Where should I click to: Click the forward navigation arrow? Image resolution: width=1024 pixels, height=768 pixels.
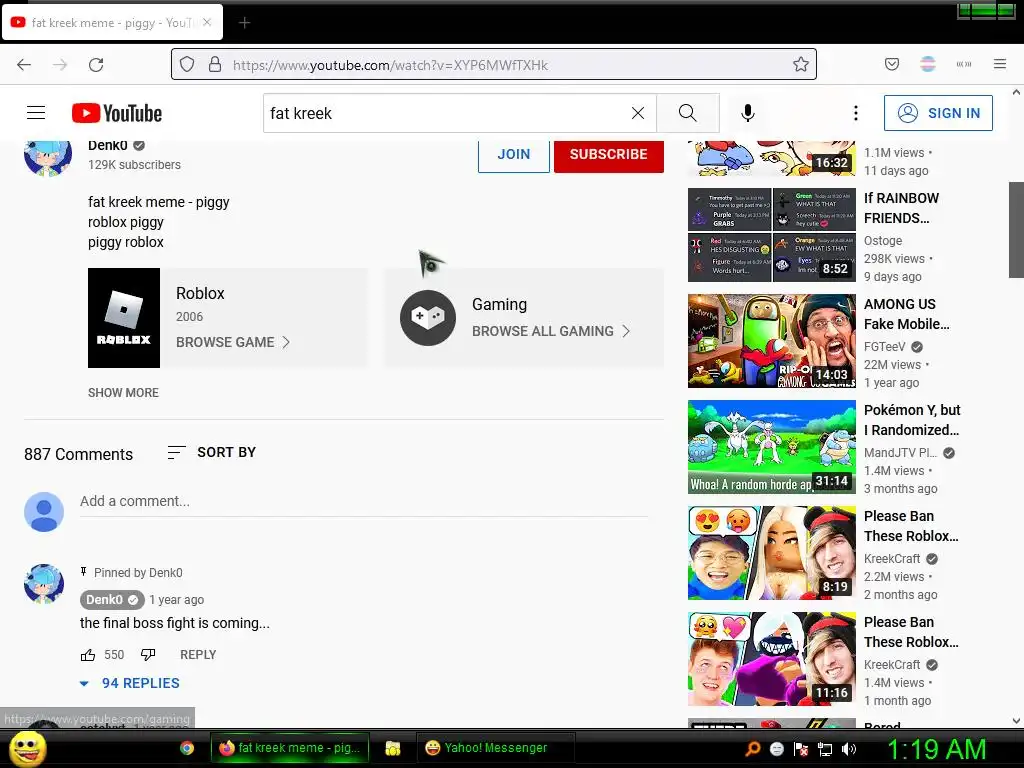[60, 64]
